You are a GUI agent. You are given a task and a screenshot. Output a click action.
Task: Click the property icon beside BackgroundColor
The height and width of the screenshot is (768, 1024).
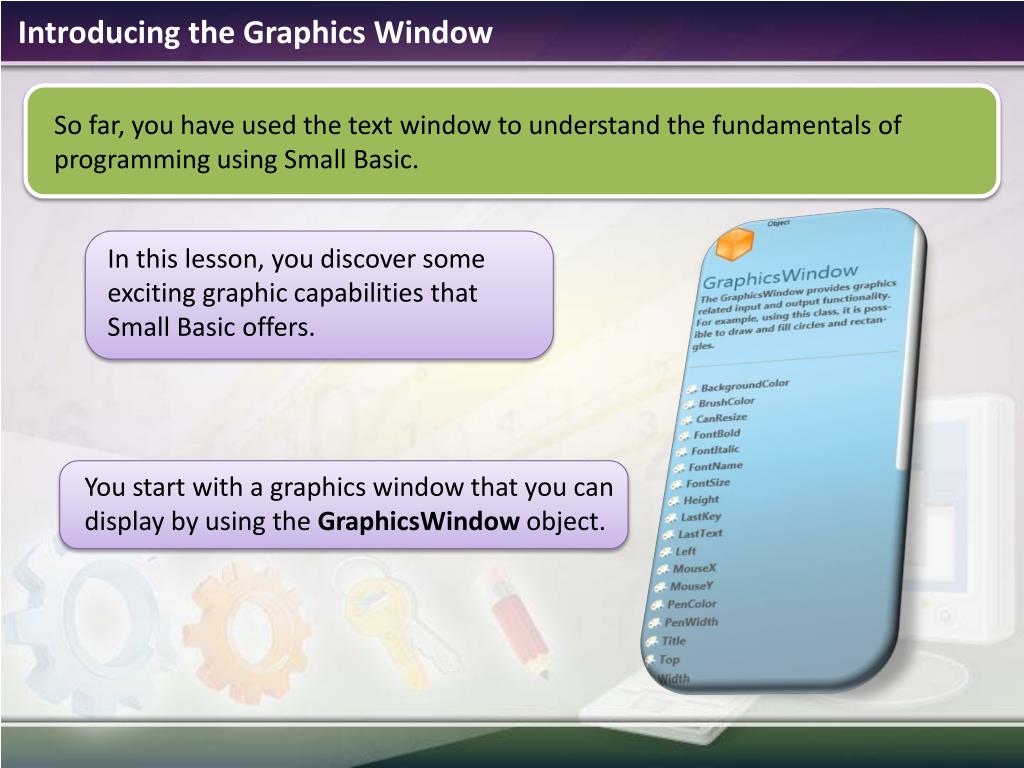click(691, 389)
